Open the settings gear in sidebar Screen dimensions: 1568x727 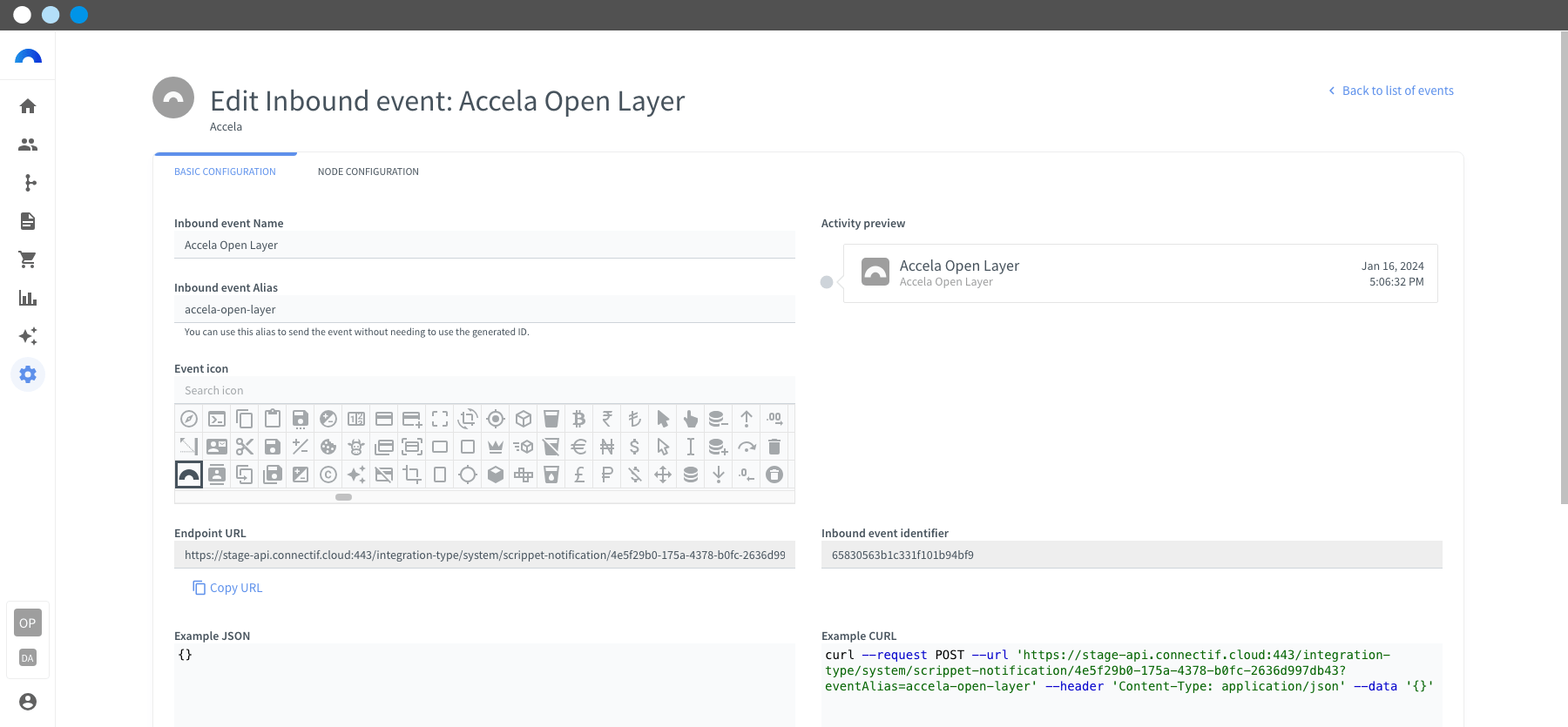pyautogui.click(x=28, y=374)
